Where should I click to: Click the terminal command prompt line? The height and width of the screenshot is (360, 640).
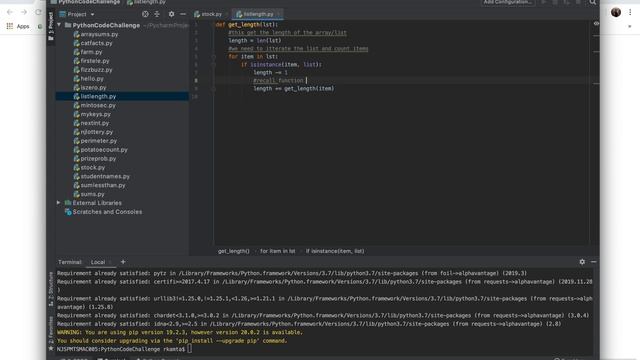[x=324, y=349]
